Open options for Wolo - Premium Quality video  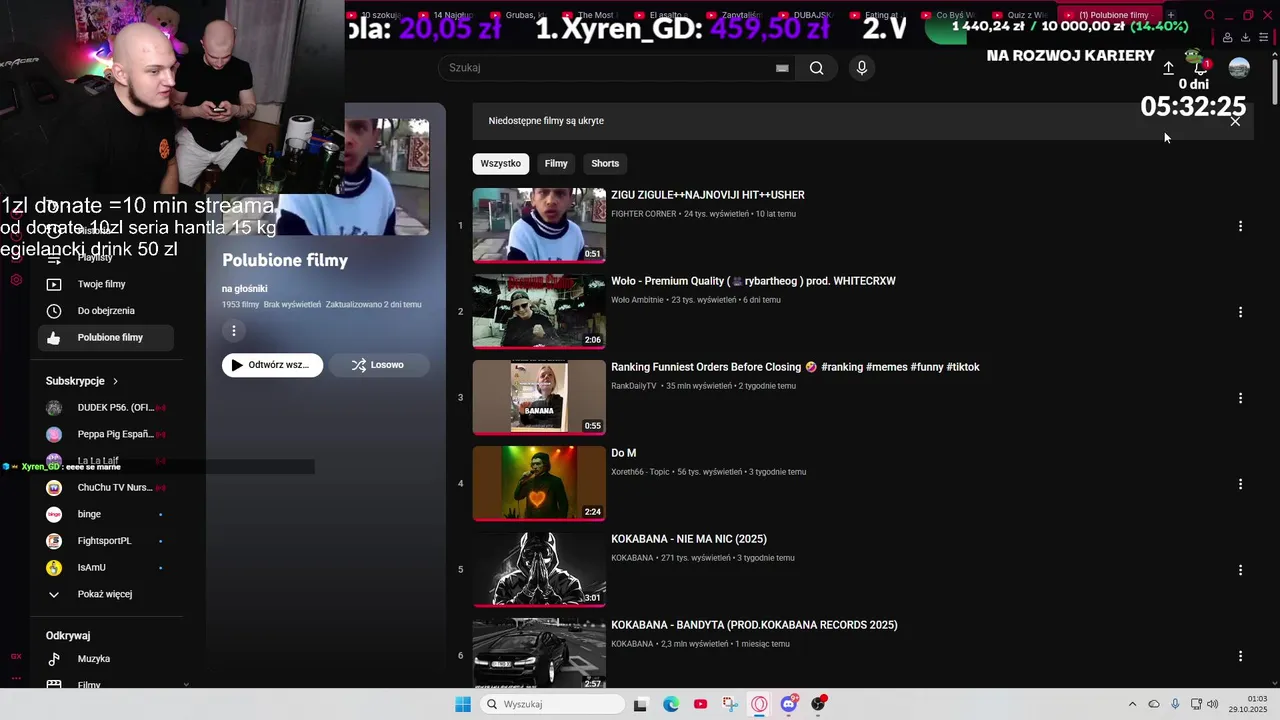1240,312
